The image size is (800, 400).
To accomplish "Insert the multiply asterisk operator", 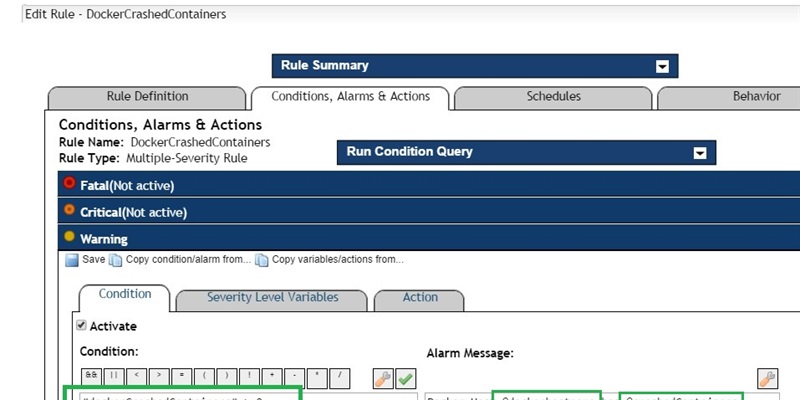I will [317, 377].
